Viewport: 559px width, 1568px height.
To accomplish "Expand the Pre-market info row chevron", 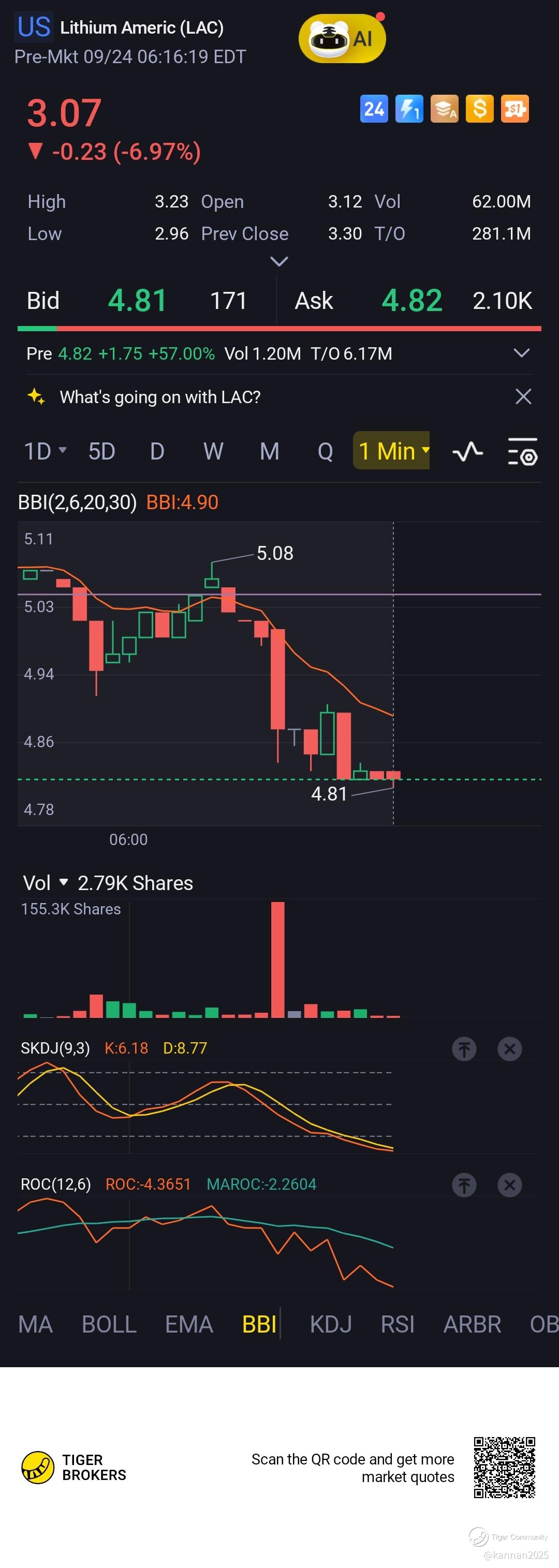I will (522, 353).
